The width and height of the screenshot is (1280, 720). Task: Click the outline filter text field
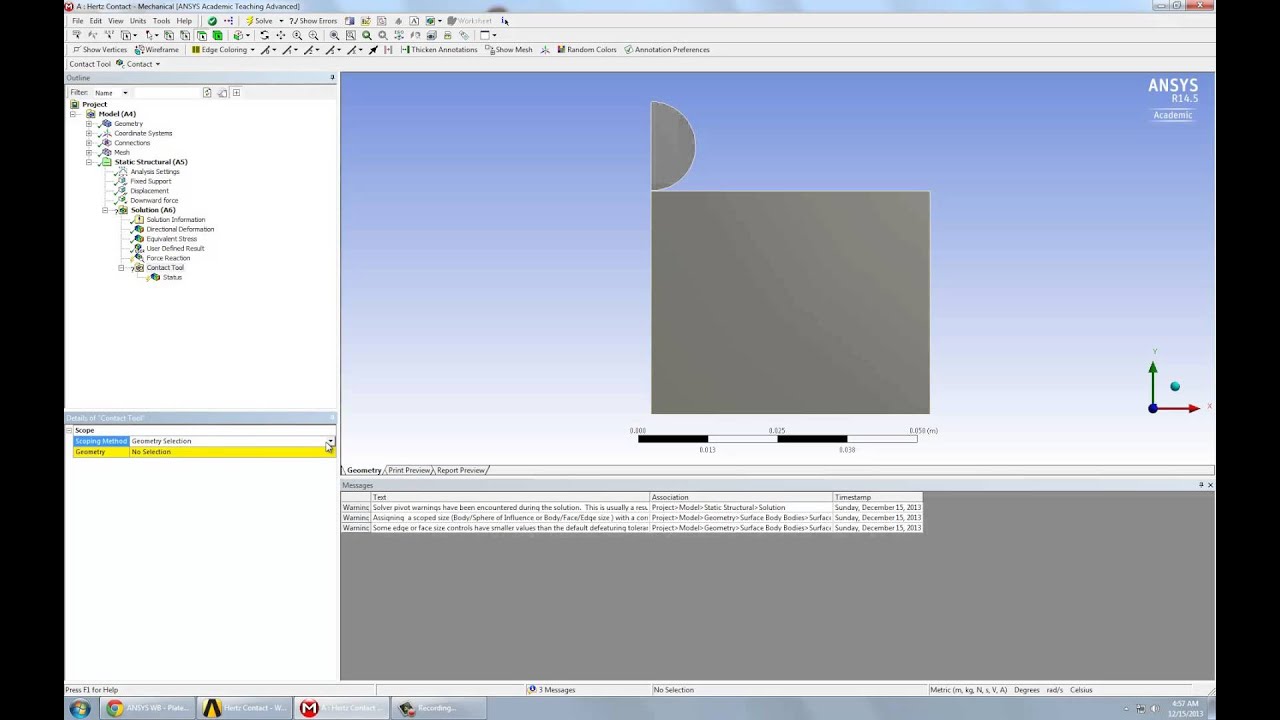167,93
